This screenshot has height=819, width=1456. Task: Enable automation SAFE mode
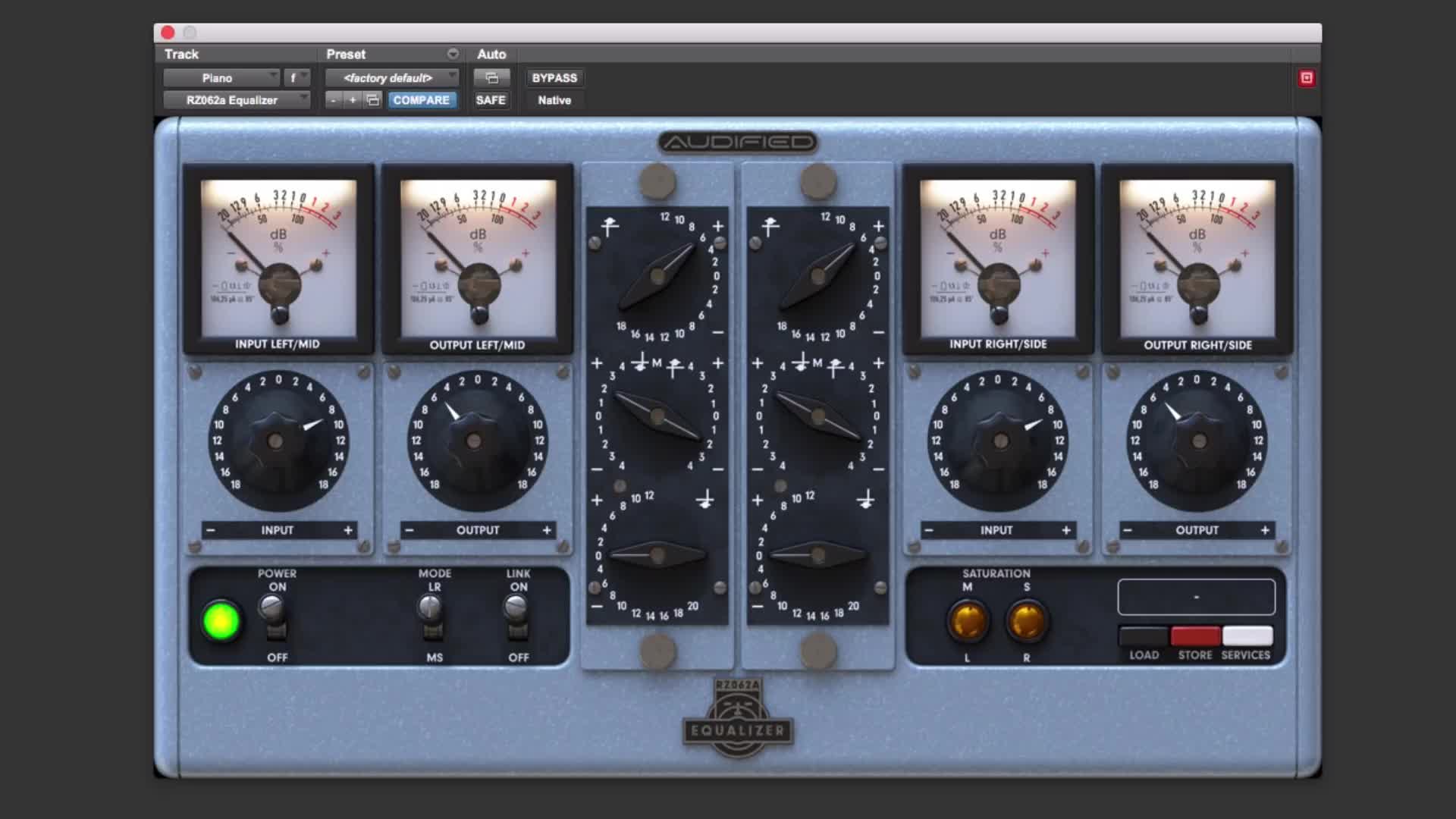point(491,100)
